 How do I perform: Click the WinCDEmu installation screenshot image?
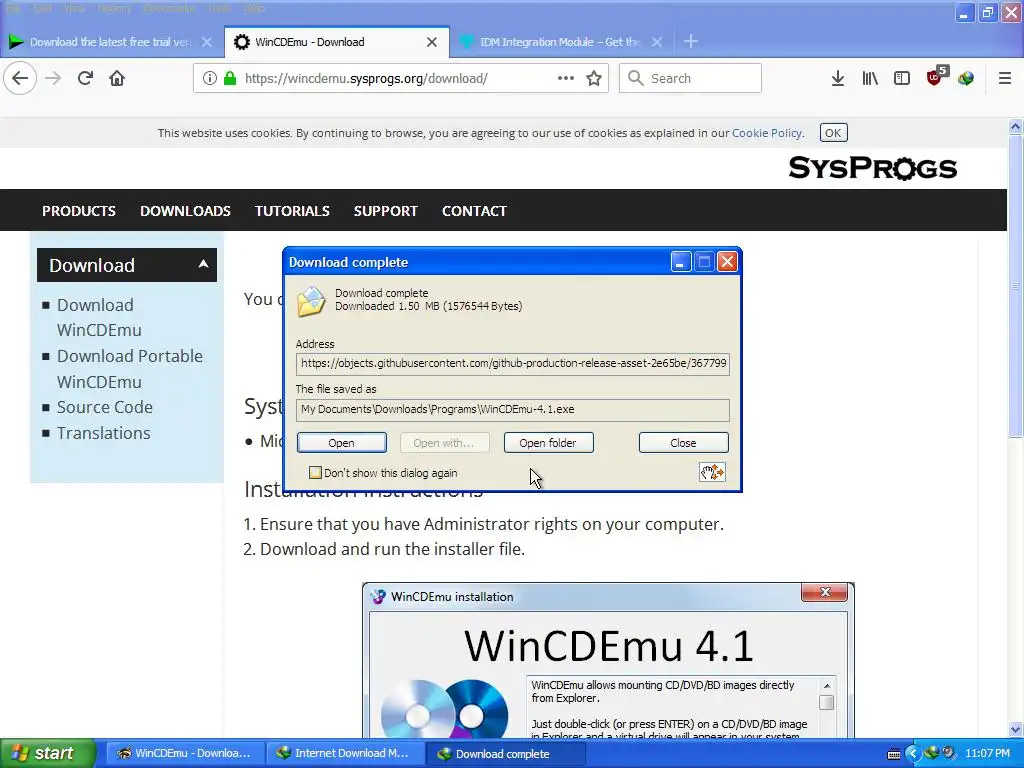(x=608, y=660)
